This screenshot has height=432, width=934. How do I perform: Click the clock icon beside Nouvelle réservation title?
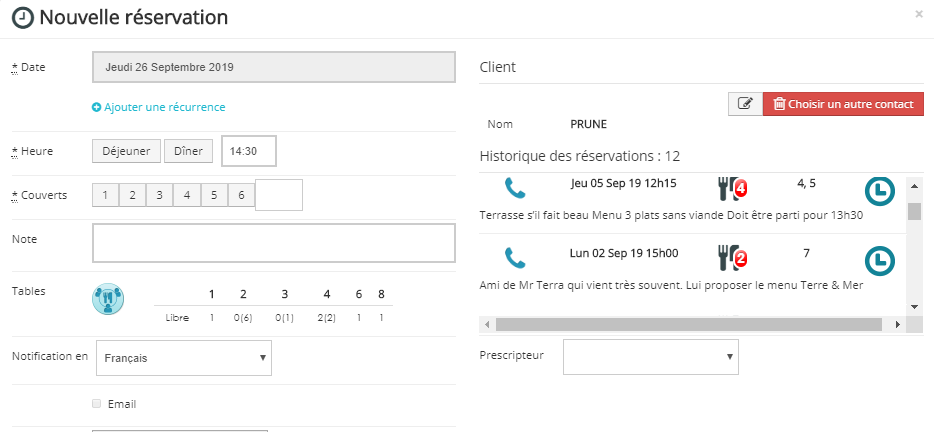(23, 18)
